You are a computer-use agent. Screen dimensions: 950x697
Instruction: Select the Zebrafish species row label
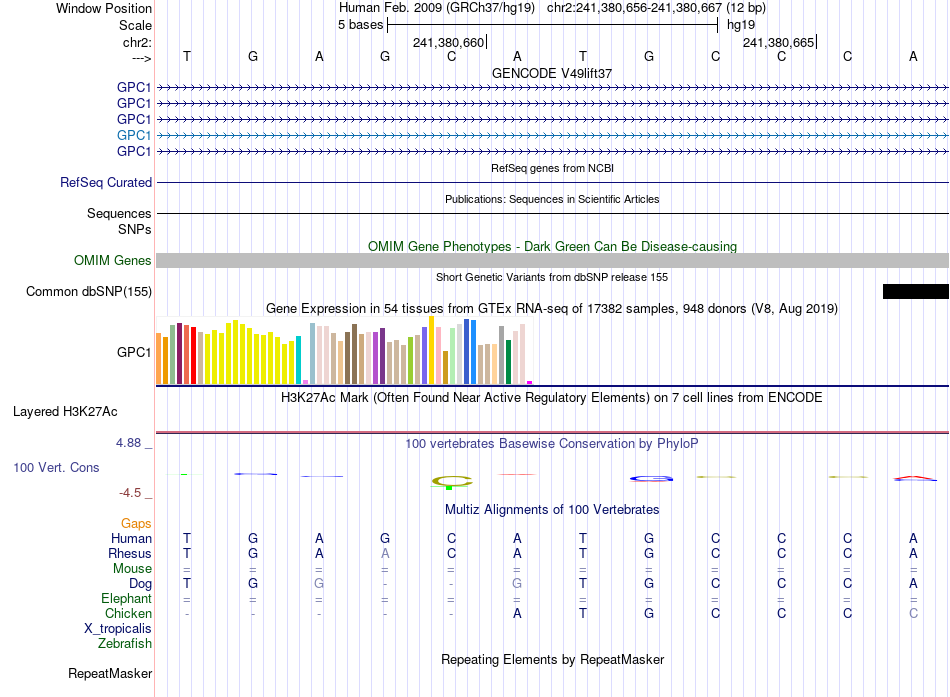[125, 644]
